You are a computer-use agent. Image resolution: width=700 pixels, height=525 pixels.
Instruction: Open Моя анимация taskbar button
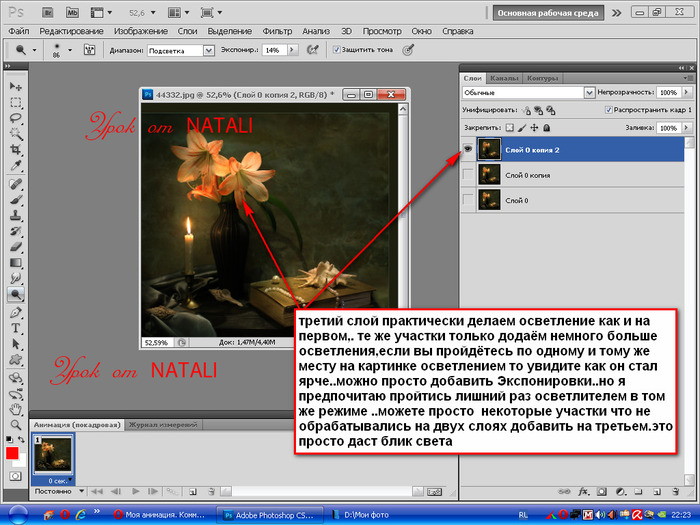pyautogui.click(x=159, y=515)
